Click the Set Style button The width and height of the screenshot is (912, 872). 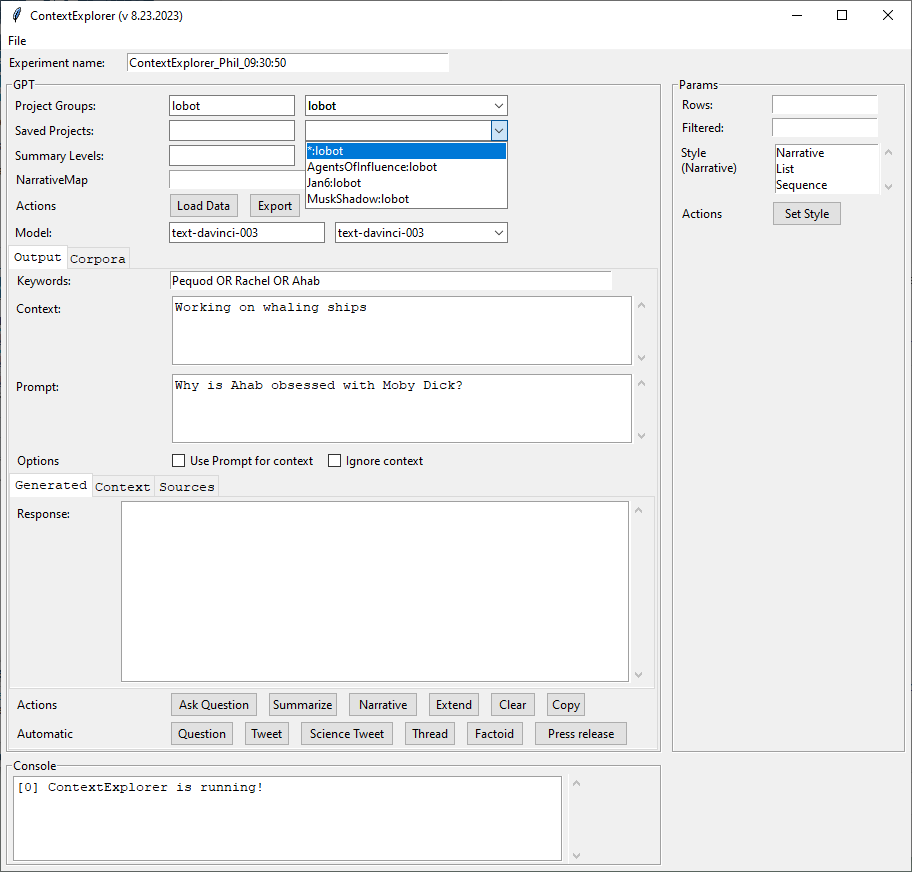806,214
